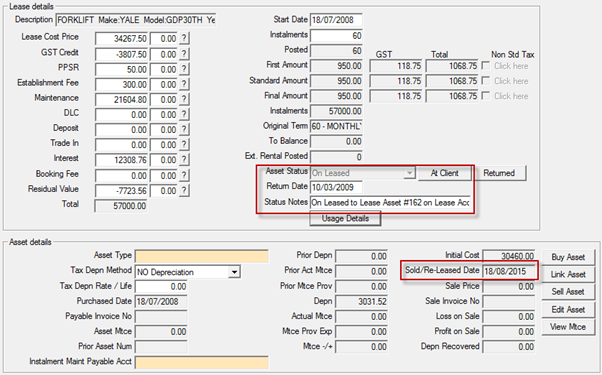This screenshot has width=602, height=375.
Task: Click the Residual Value amount -7723.56
Action: pos(121,190)
